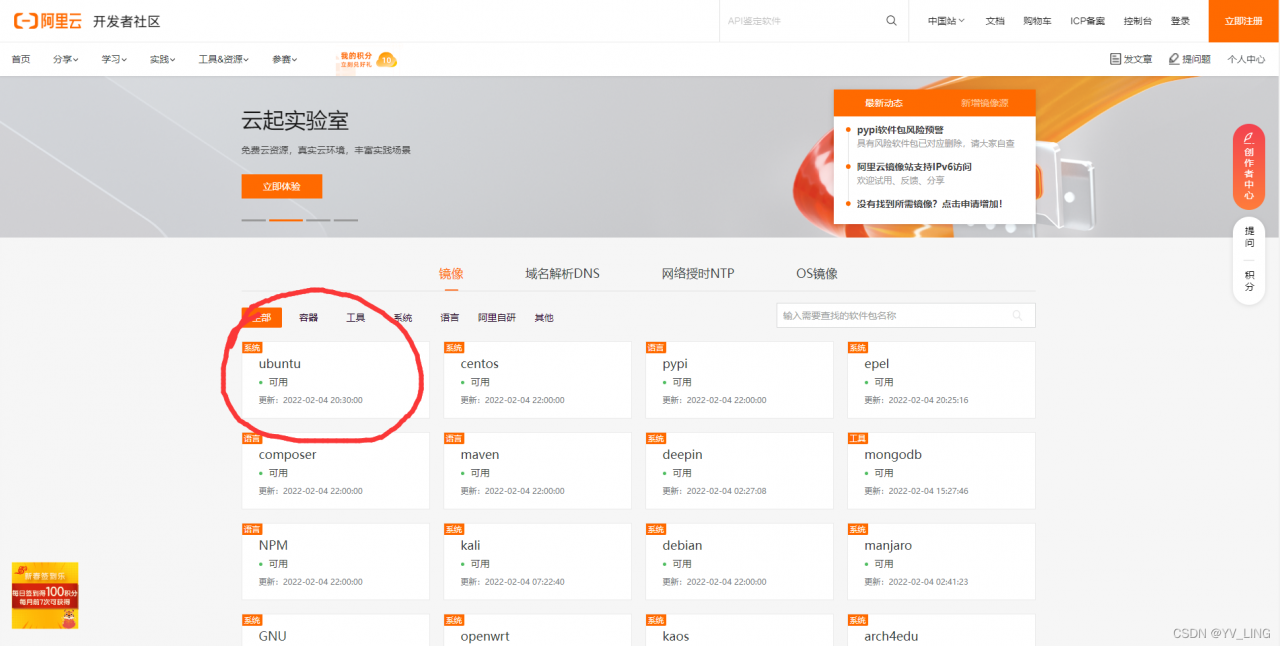Image resolution: width=1280 pixels, height=646 pixels.
Task: Filter mirrors by 语言
Action: pos(450,317)
